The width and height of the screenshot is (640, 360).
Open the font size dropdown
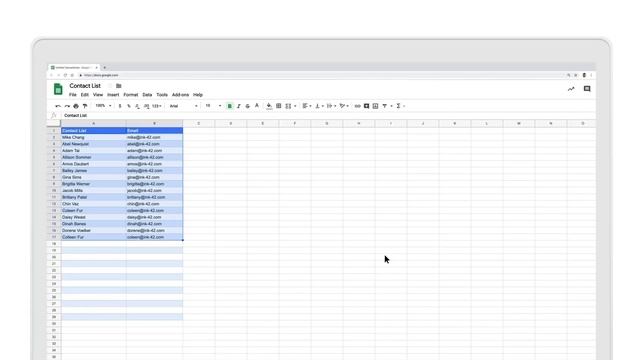point(213,106)
